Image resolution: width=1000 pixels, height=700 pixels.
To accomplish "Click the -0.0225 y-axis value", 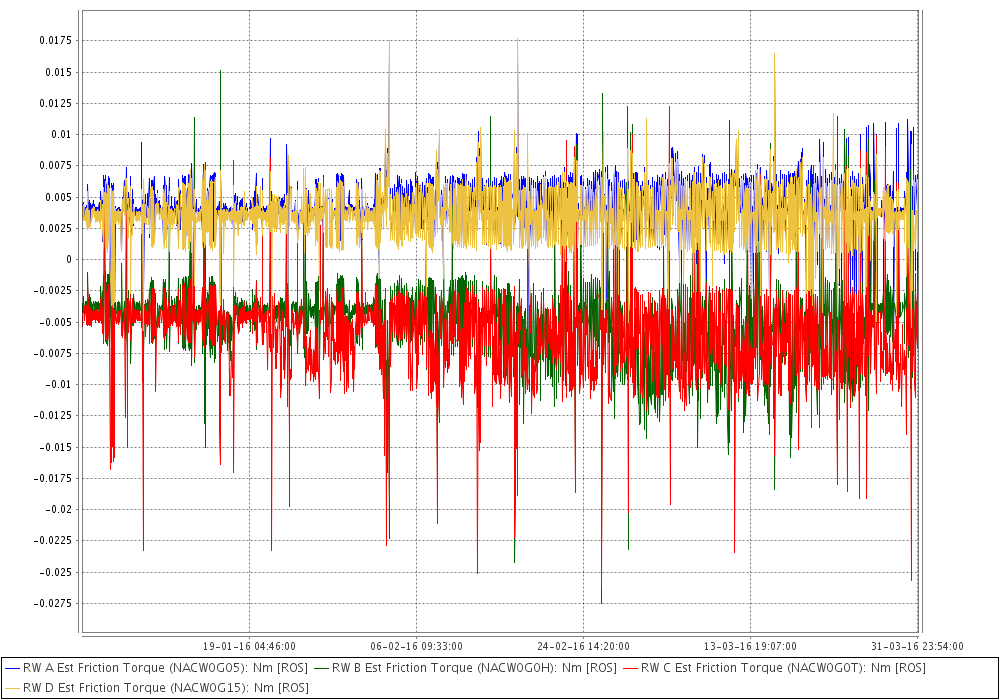I will tap(54, 541).
